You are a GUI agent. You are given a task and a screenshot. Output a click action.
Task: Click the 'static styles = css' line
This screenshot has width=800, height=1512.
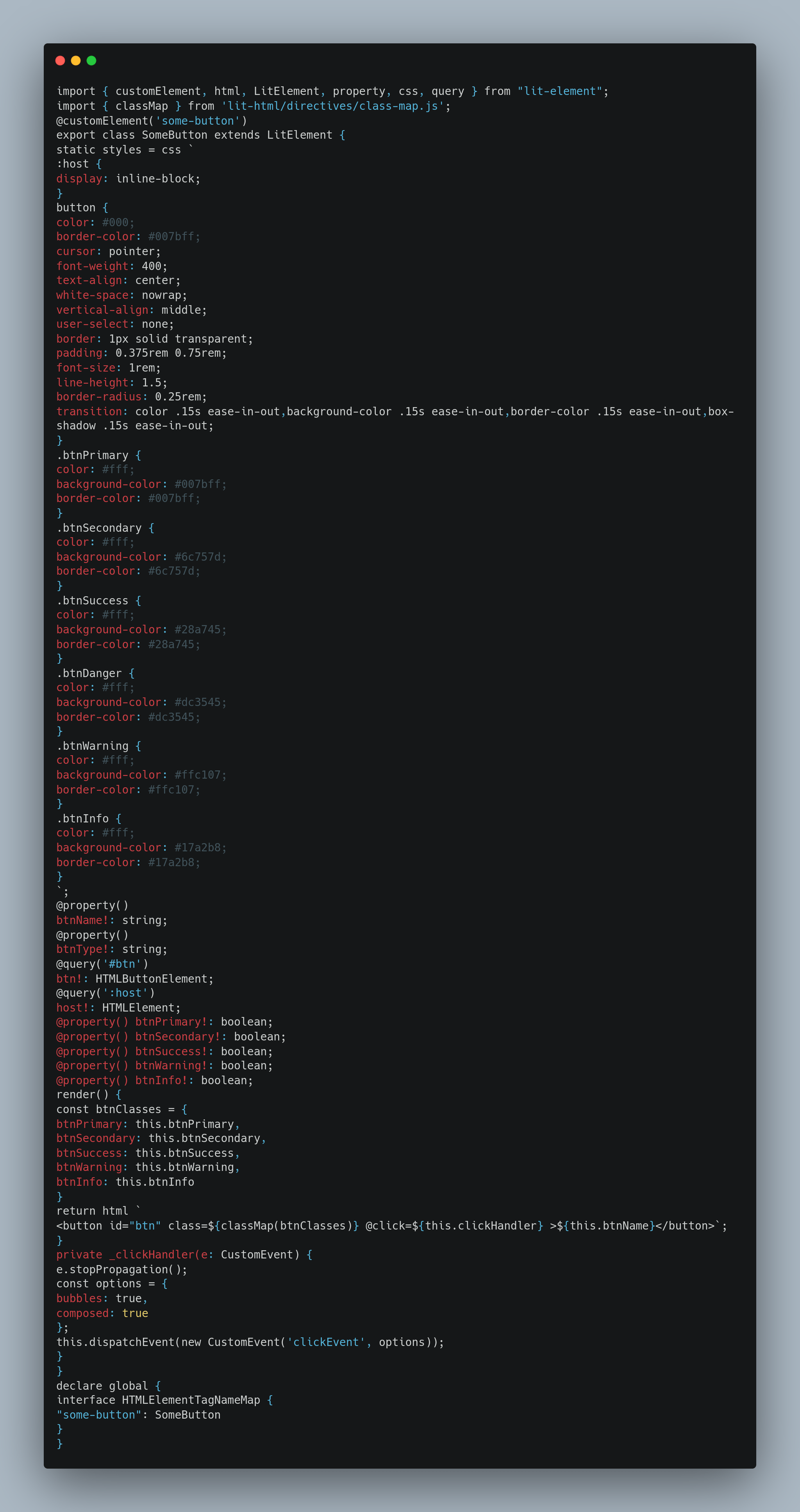[125, 150]
